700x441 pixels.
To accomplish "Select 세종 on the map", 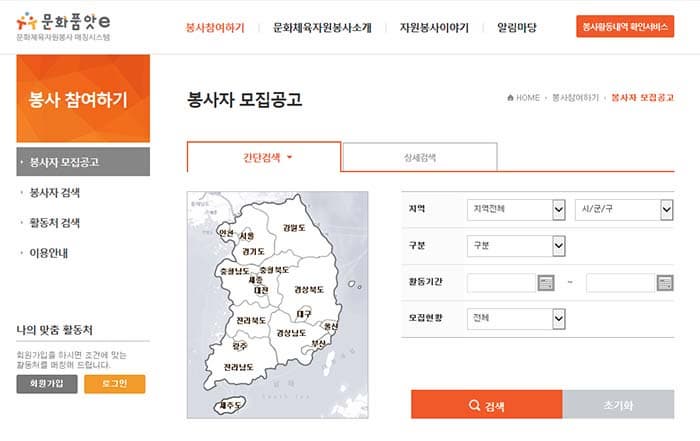I will 256,280.
